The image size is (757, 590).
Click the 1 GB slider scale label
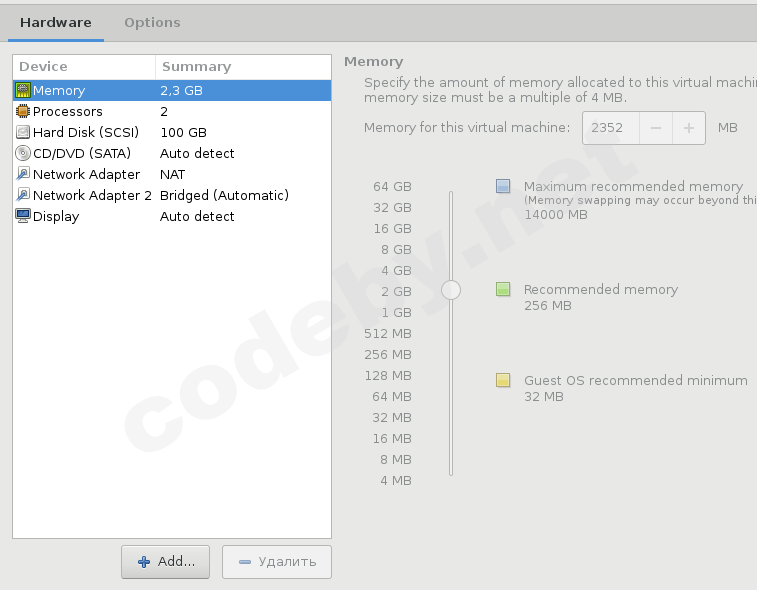(396, 312)
